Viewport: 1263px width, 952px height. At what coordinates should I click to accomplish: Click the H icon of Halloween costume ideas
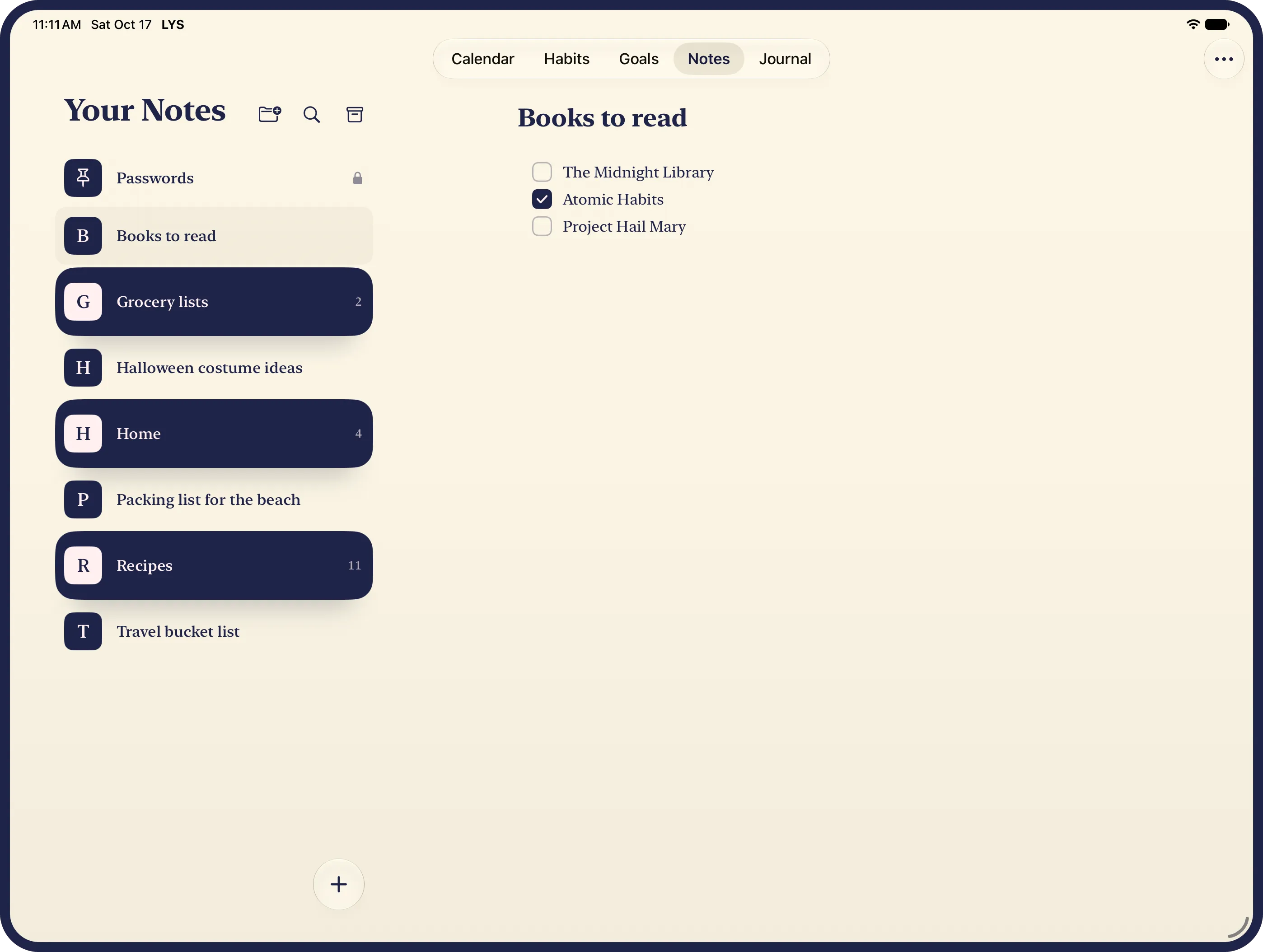click(x=83, y=368)
